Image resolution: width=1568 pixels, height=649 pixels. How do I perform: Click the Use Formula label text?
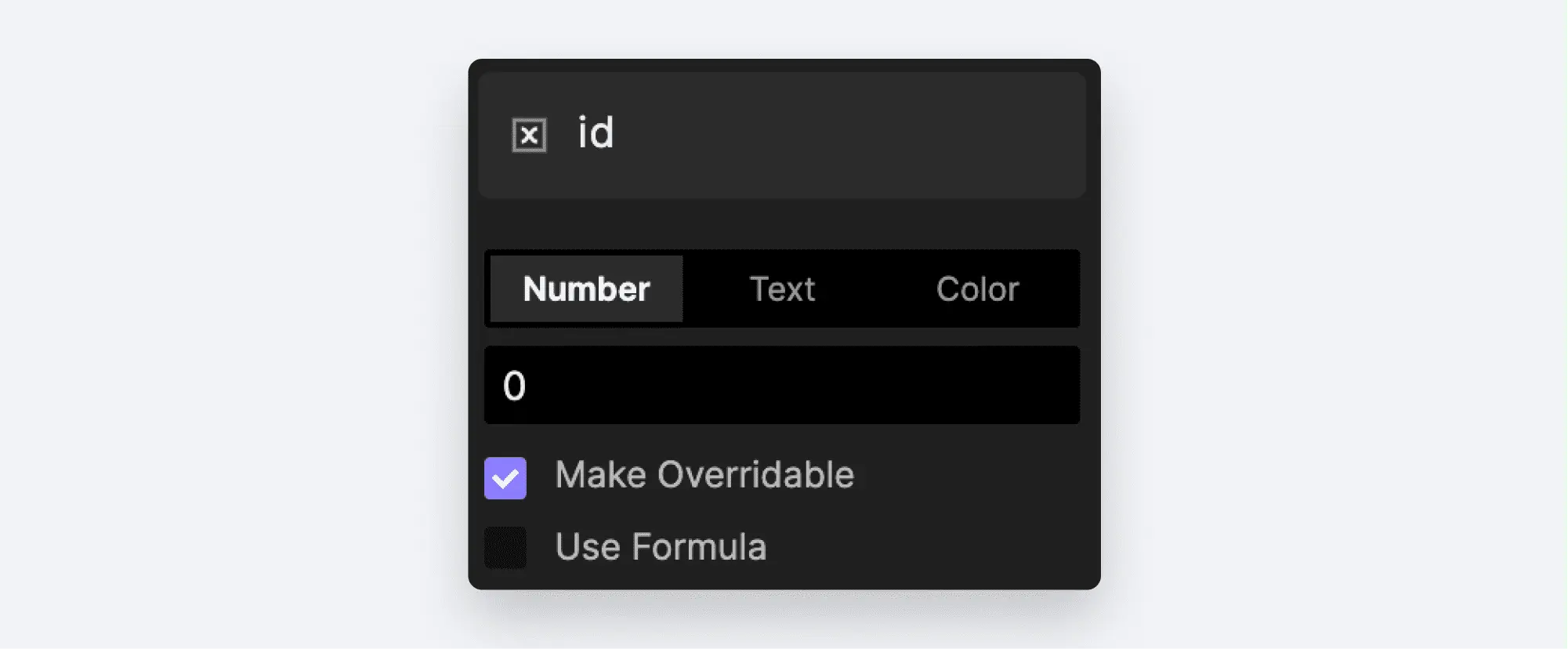661,546
